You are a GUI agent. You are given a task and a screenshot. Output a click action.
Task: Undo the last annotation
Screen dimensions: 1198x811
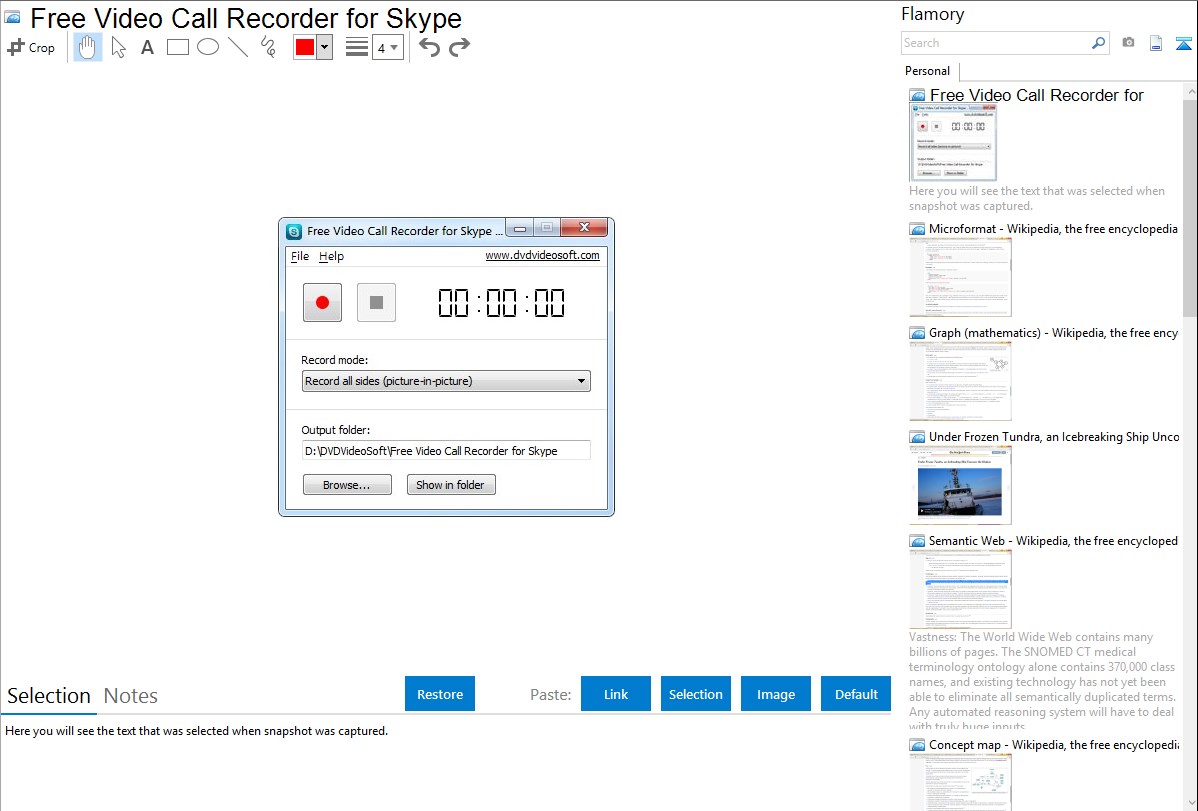click(x=429, y=47)
